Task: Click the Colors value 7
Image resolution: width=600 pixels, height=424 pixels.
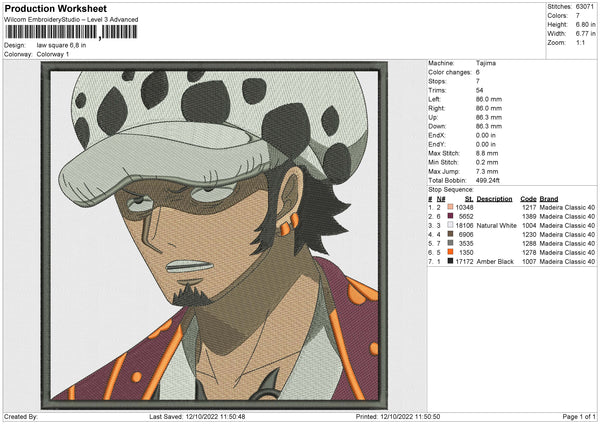Action: (x=577, y=16)
